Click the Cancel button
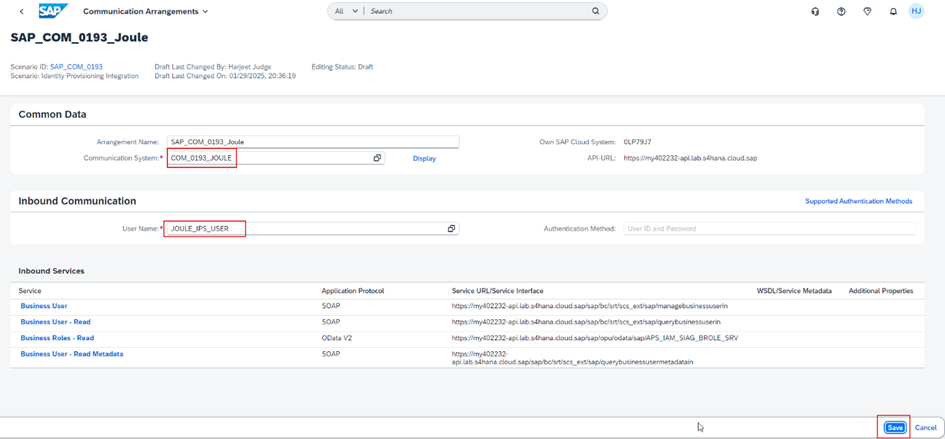The height and width of the screenshot is (439, 945). (926, 427)
